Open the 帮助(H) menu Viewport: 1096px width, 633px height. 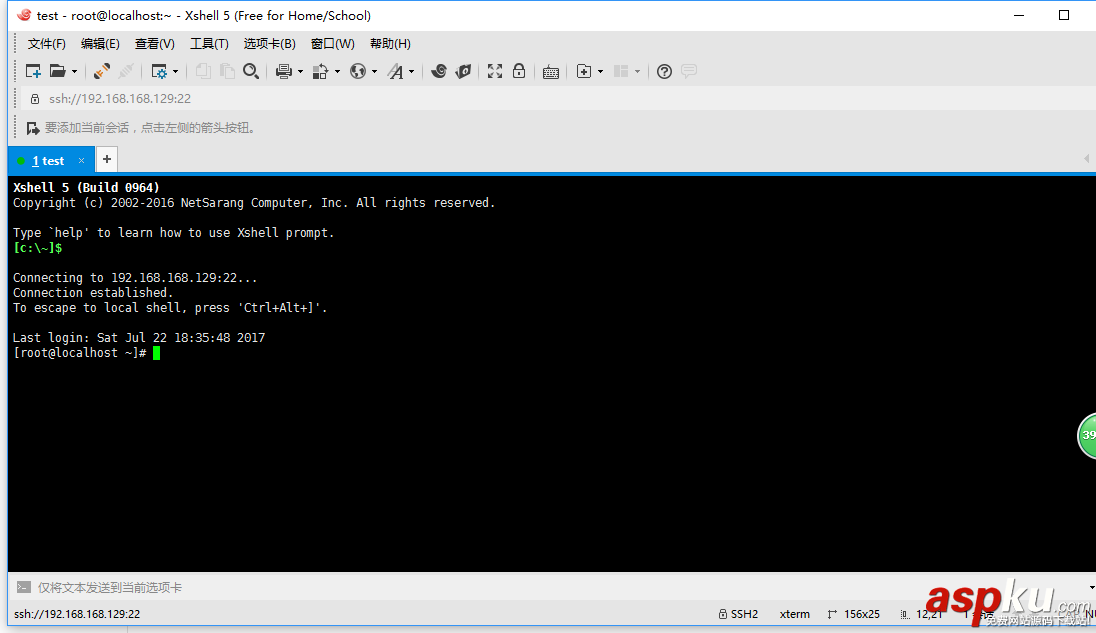coord(390,43)
